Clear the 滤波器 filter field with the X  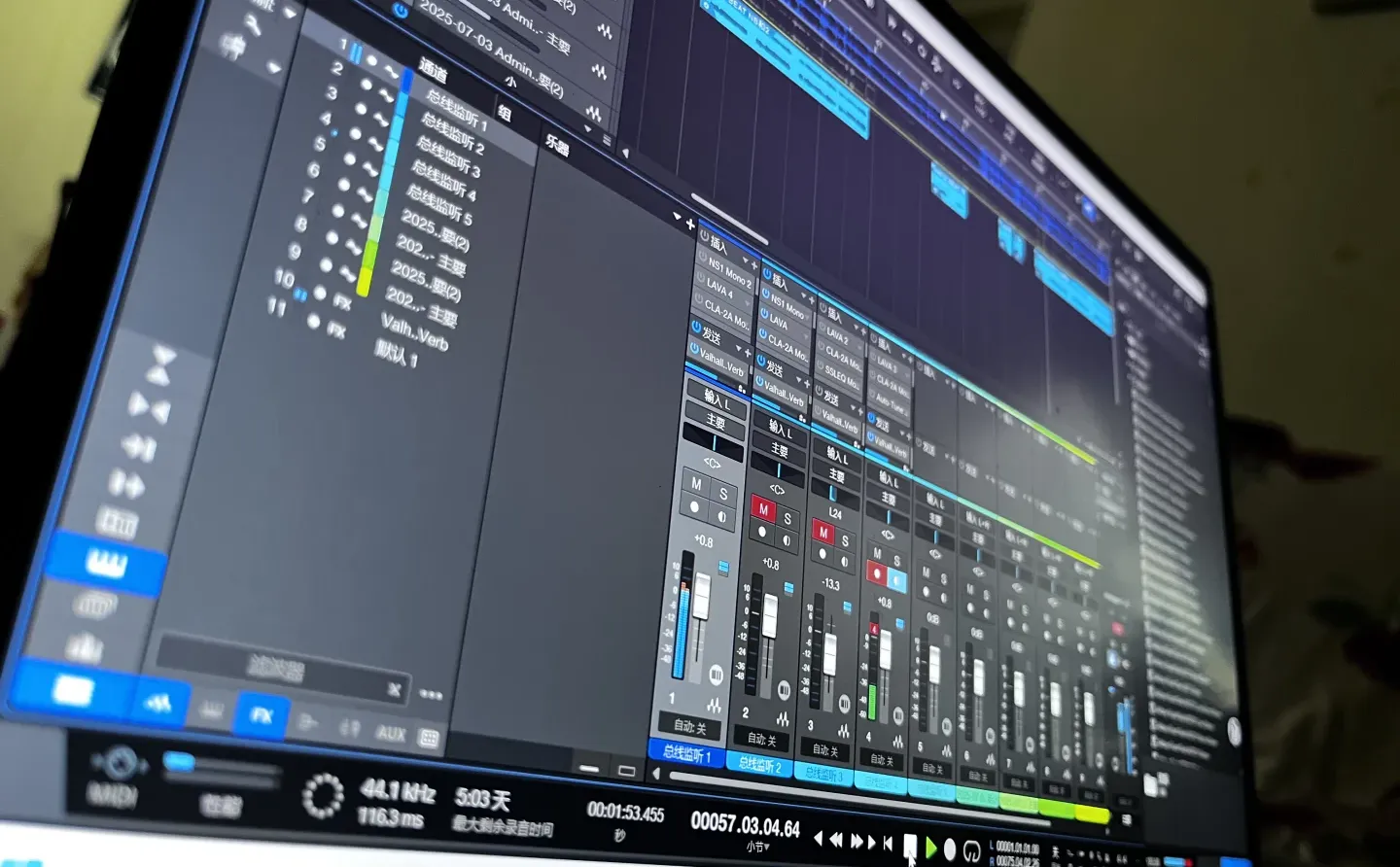[x=394, y=689]
